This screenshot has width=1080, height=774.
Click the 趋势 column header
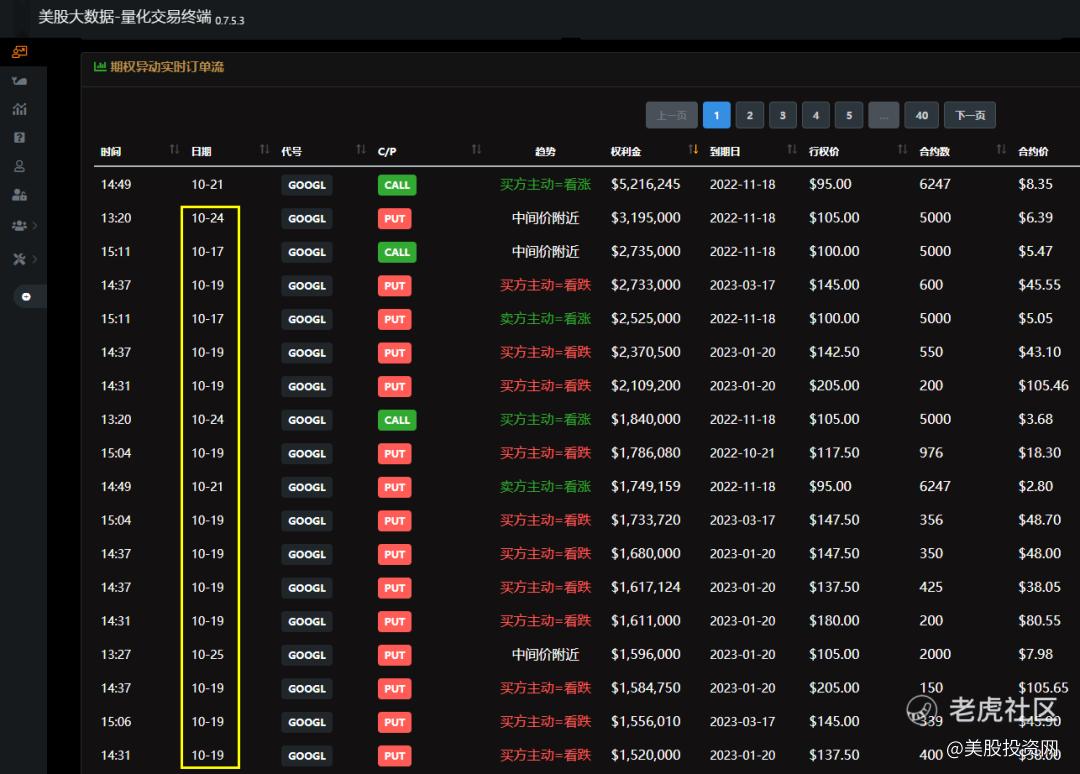546,151
